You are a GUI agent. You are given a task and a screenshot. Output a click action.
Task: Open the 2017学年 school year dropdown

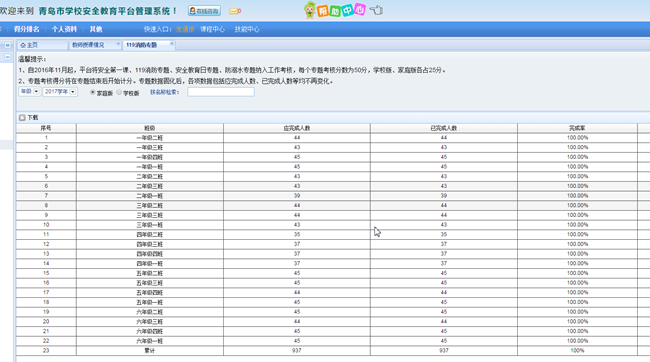click(x=60, y=92)
